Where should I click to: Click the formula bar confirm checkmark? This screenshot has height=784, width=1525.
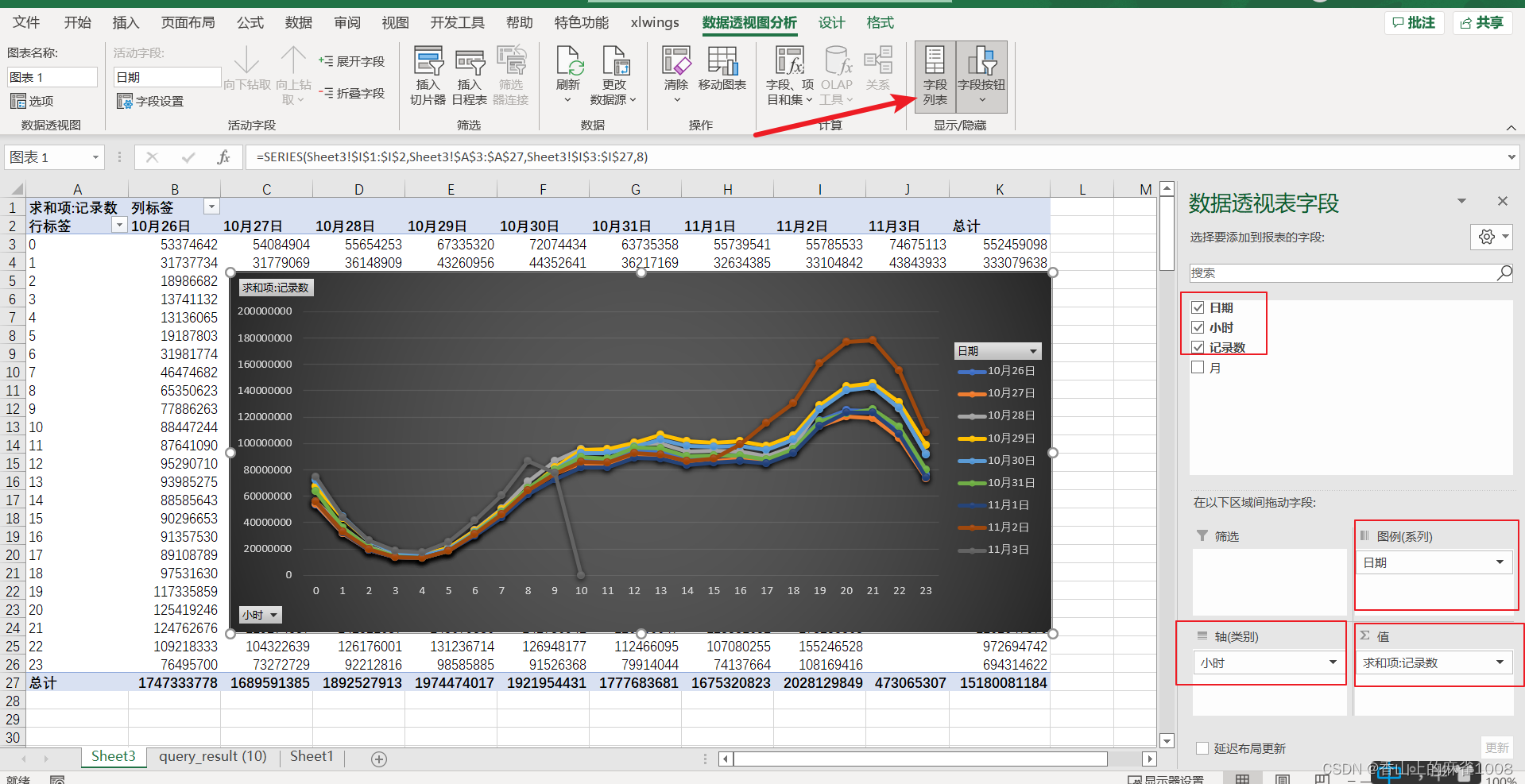point(188,157)
